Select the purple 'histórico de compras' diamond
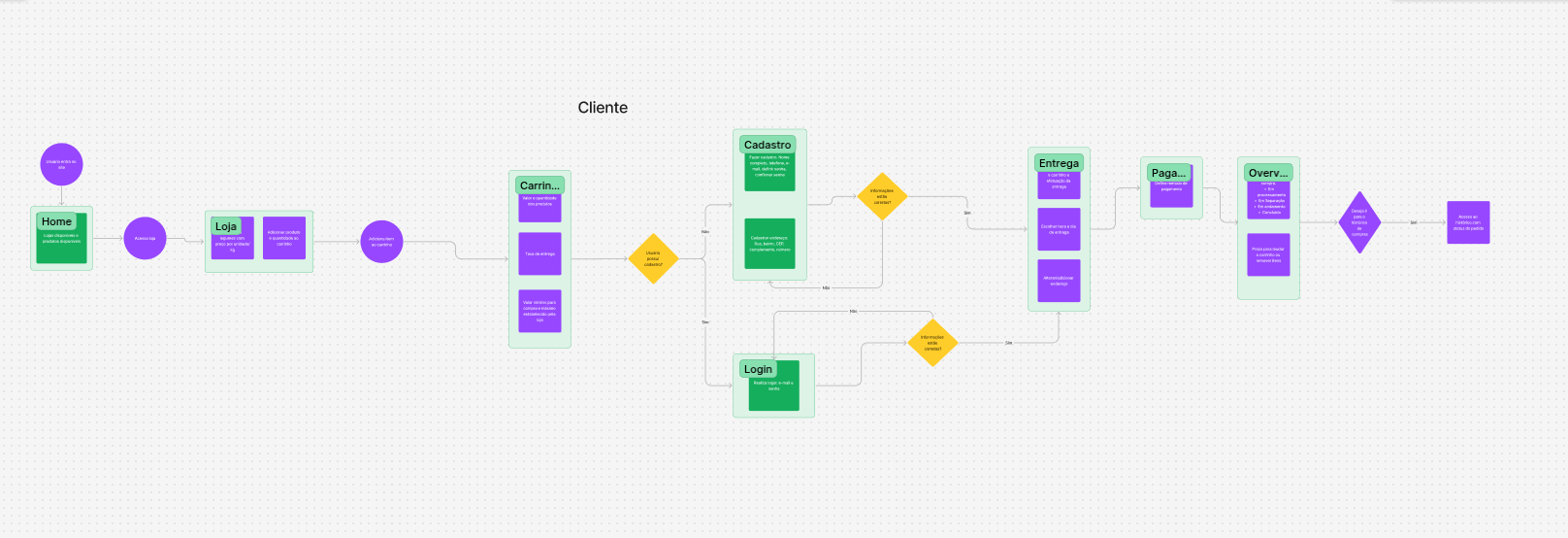Screen dimensions: 1568x538 pyautogui.click(x=1359, y=222)
